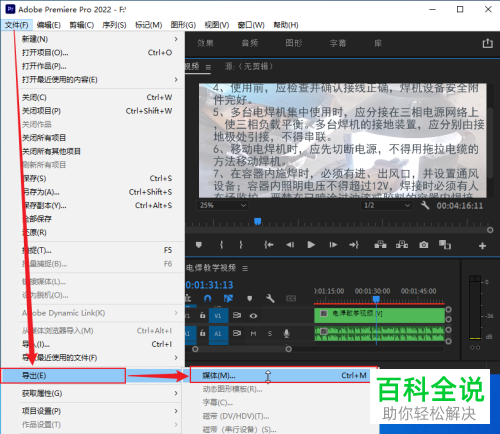Click the program monitor playhead marker
The image size is (500, 434).
(x=258, y=221)
